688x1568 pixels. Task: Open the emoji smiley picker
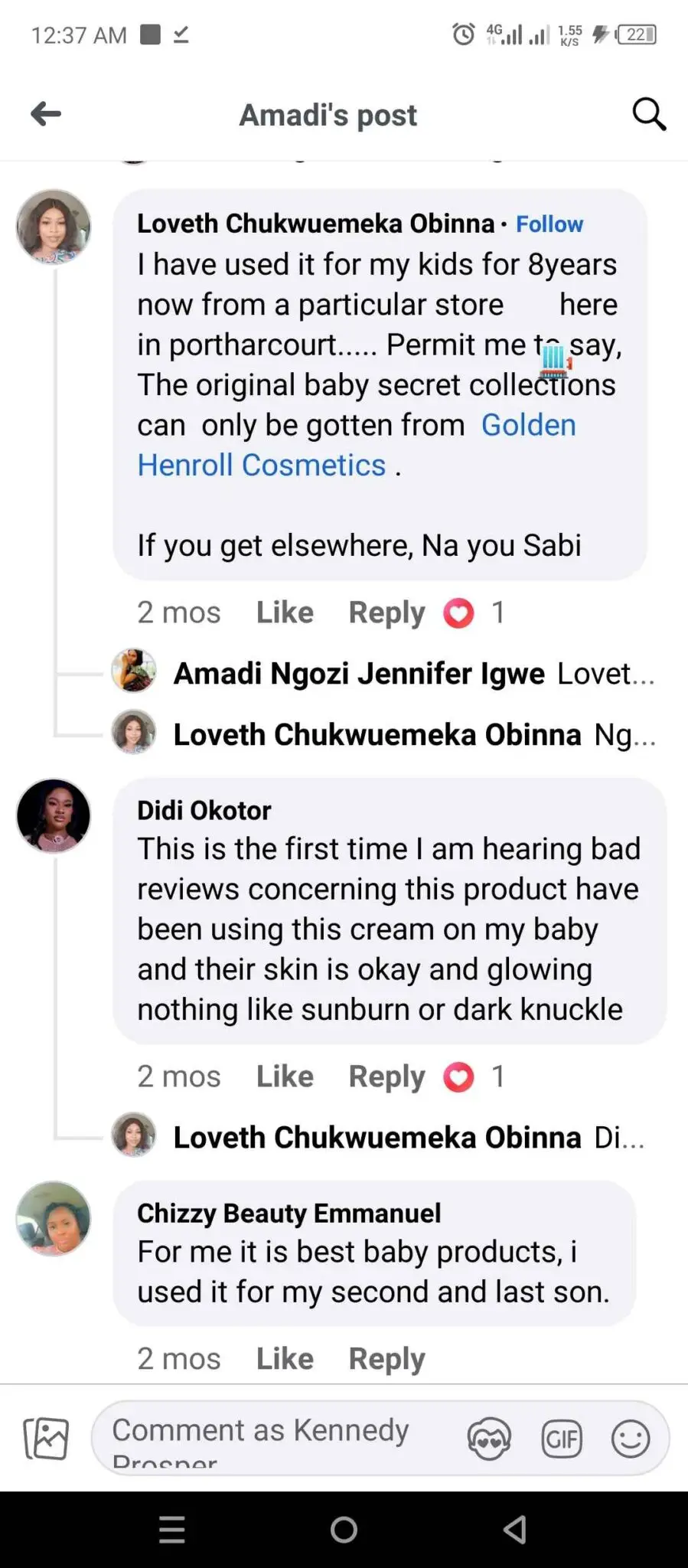[631, 1439]
